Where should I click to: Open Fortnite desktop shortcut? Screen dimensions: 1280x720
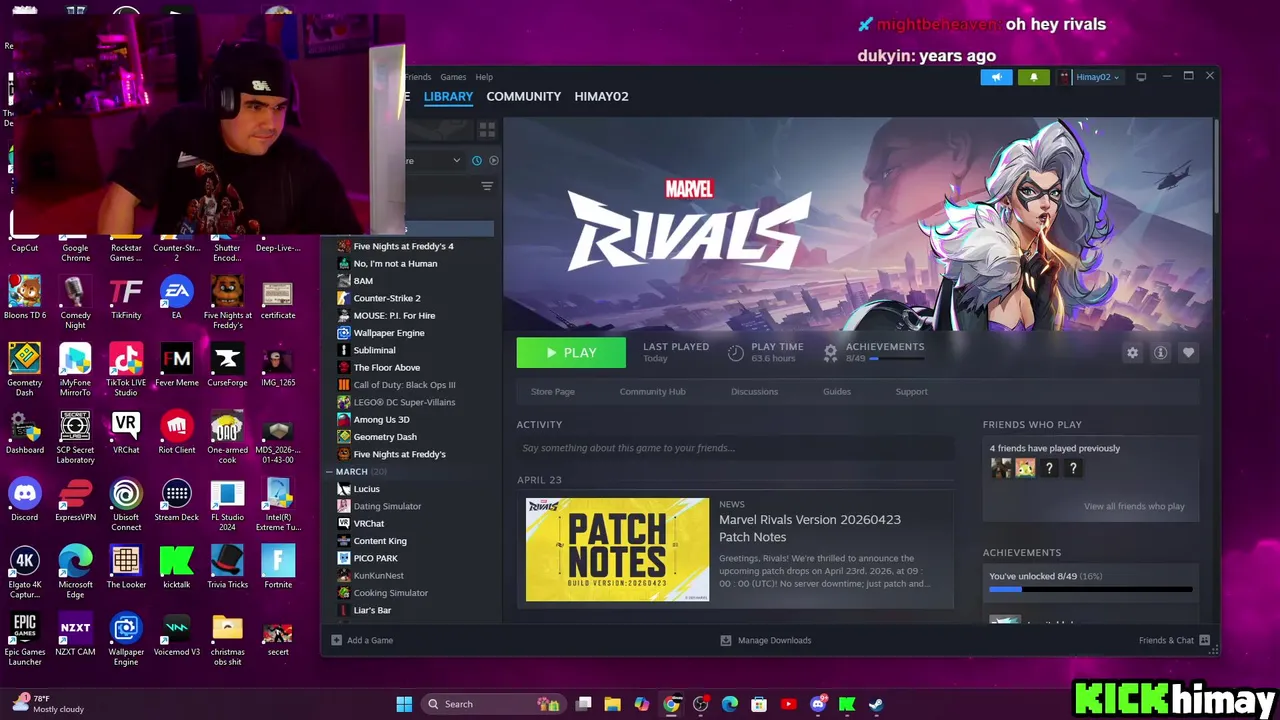278,566
